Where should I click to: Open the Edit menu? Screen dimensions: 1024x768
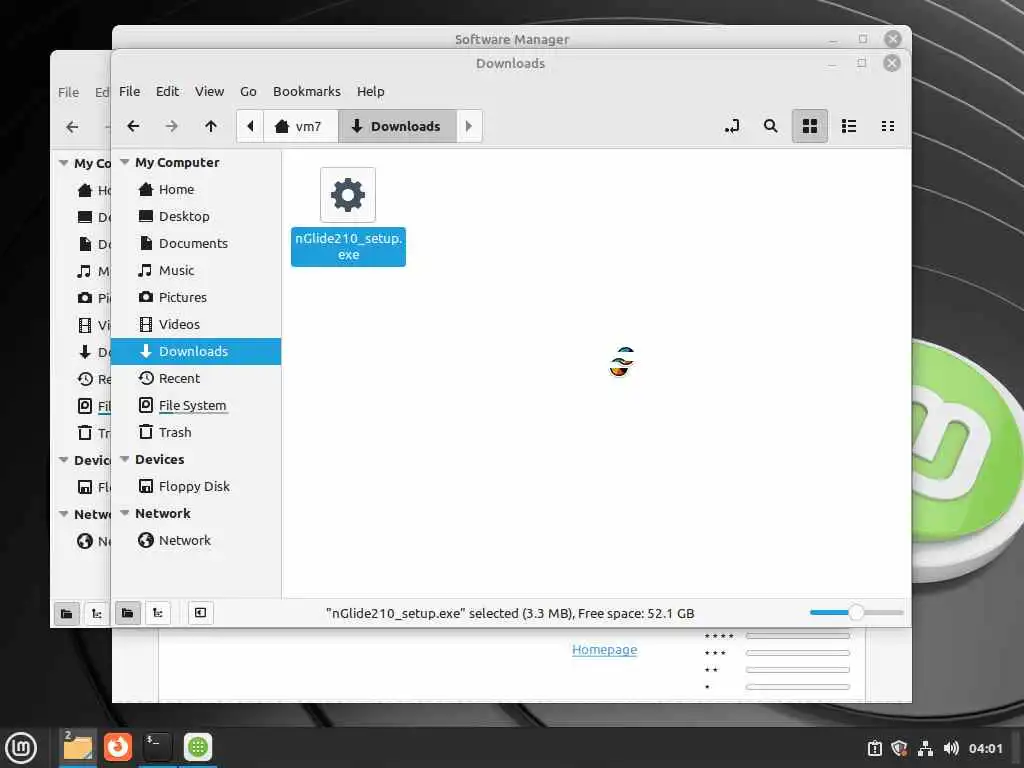tap(167, 91)
